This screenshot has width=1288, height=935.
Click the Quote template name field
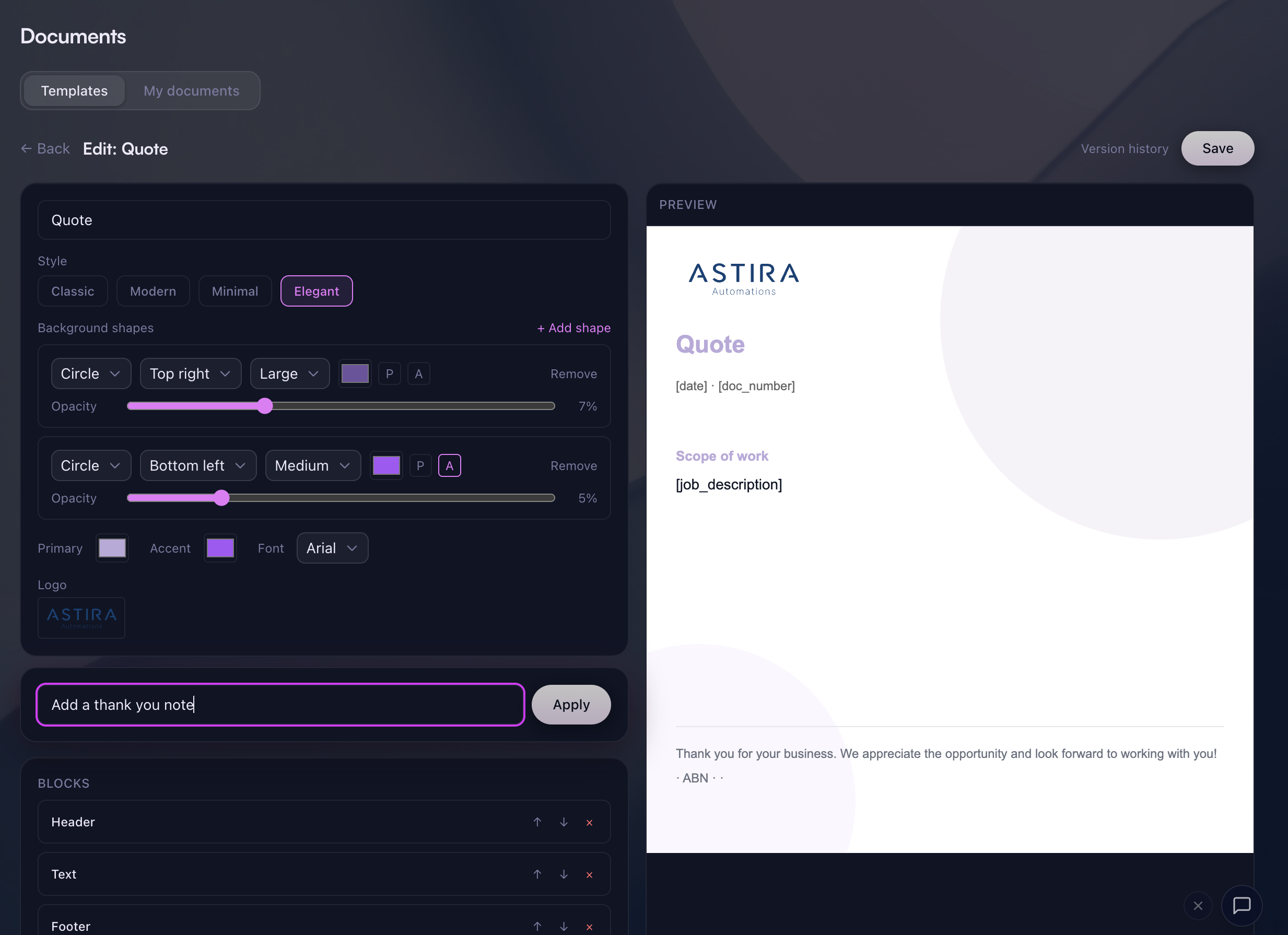point(324,220)
